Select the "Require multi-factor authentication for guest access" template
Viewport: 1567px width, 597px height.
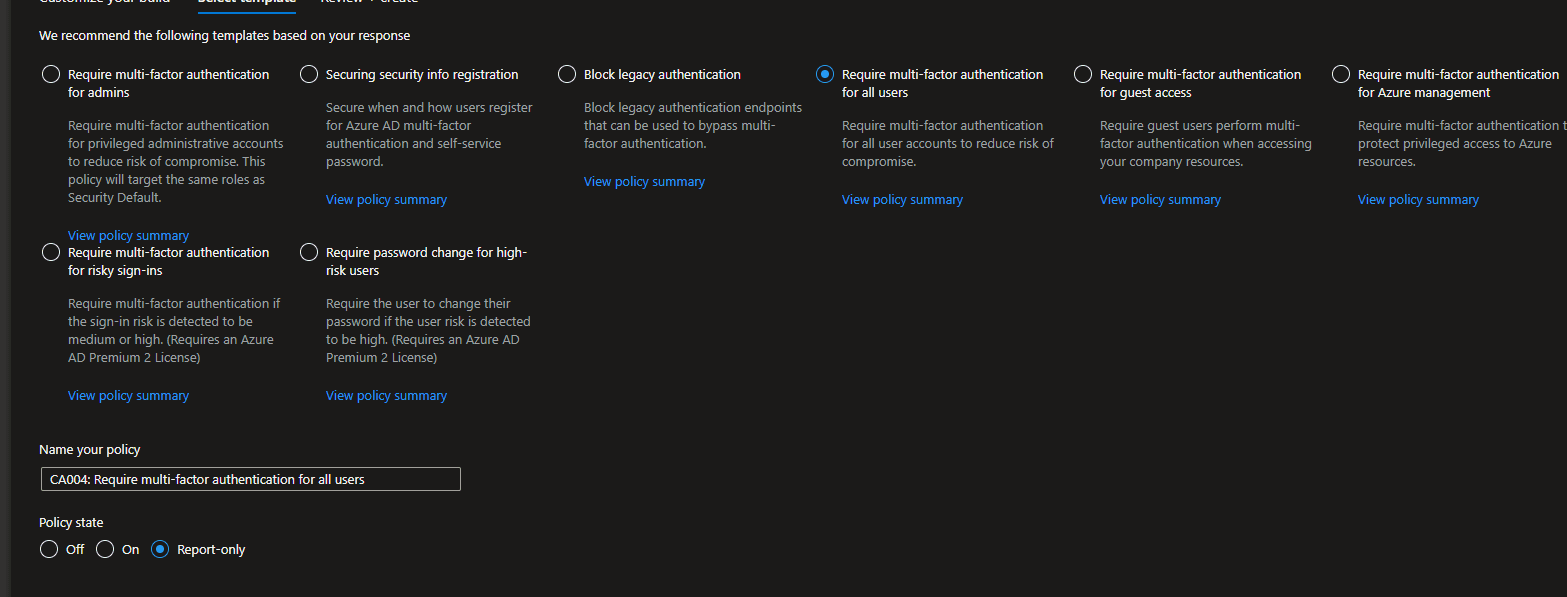(1082, 74)
